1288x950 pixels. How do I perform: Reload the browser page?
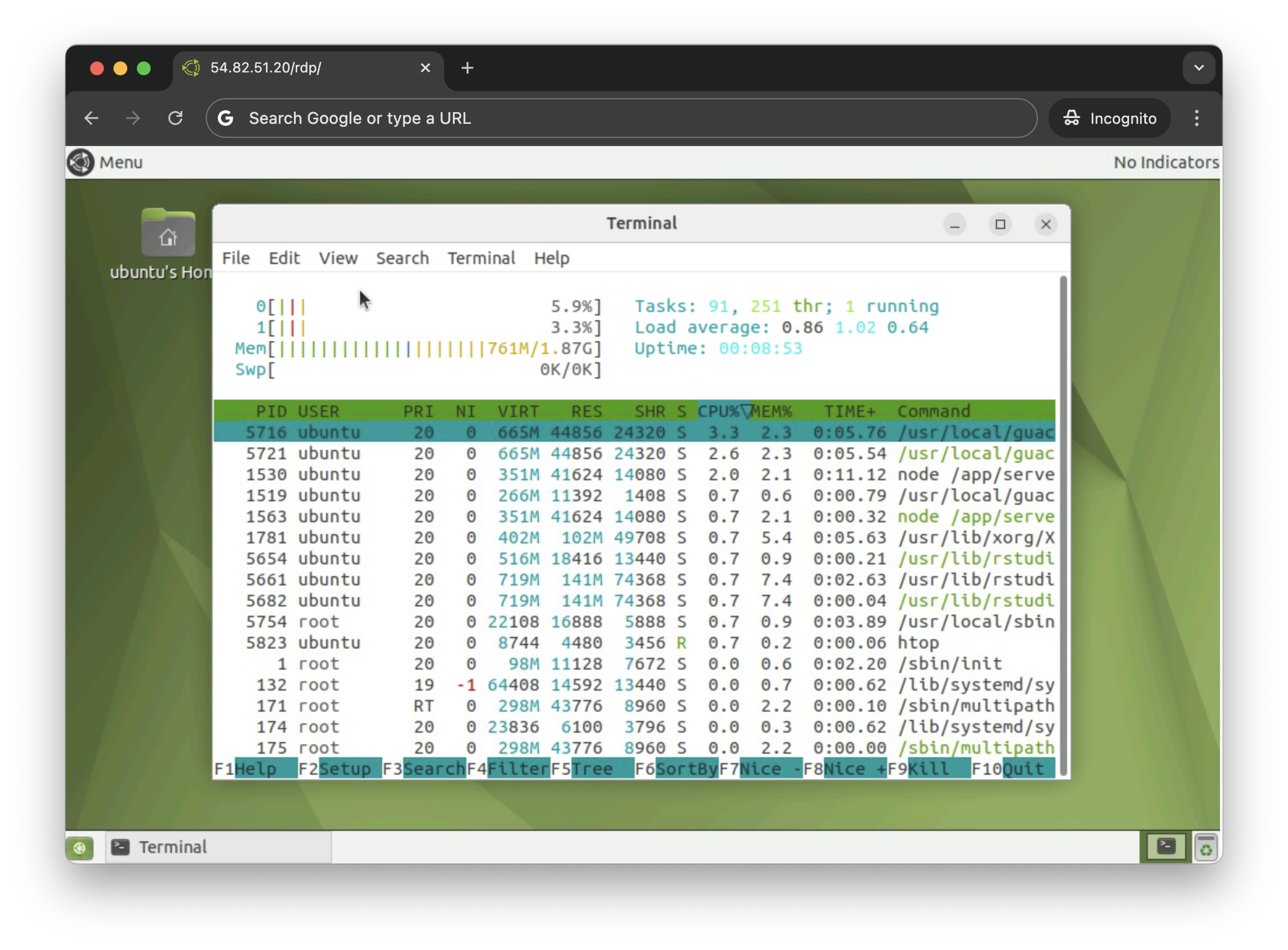[175, 119]
